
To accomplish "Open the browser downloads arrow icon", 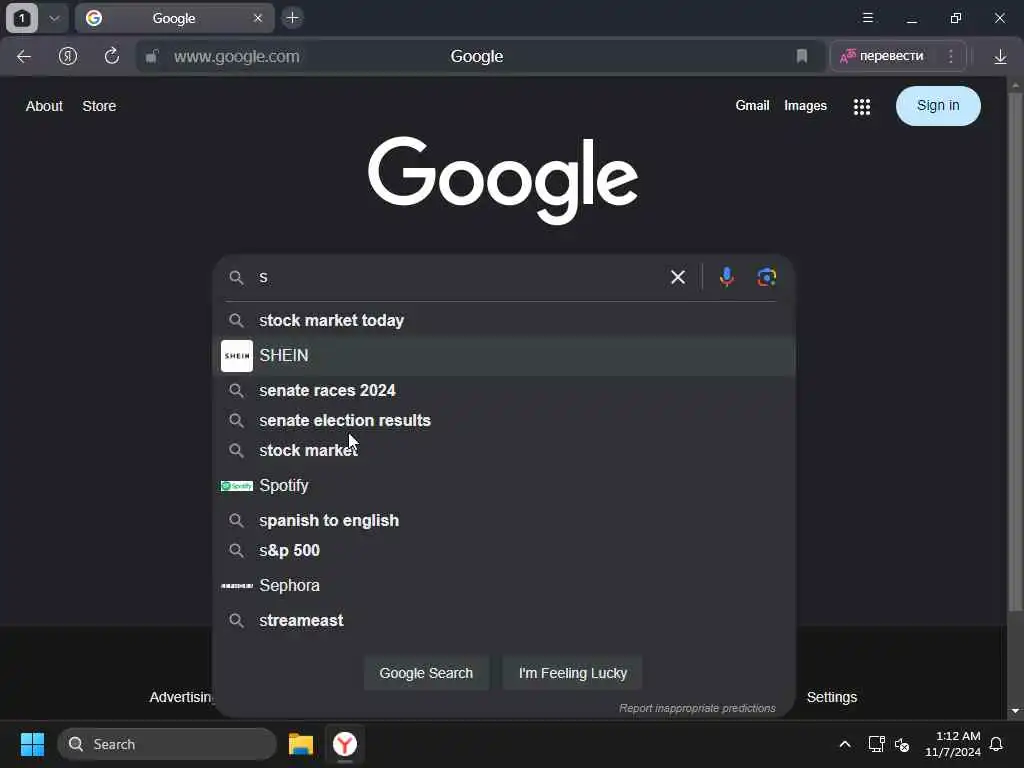I will point(1000,57).
